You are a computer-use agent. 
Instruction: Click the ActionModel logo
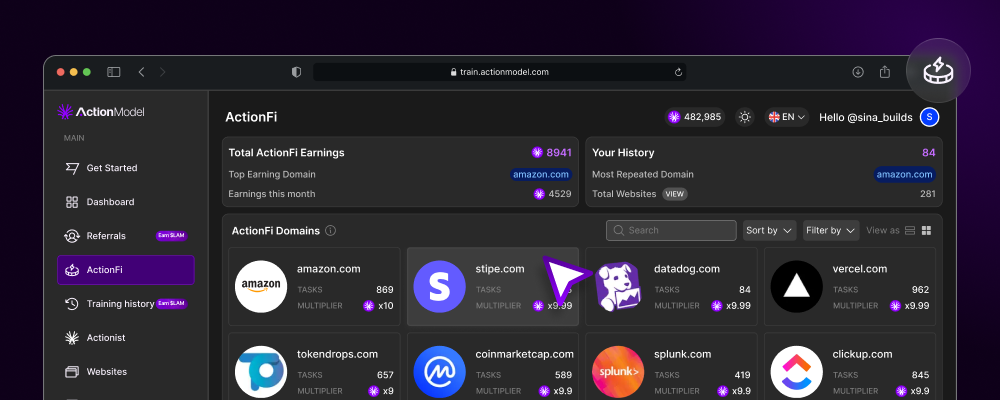101,112
